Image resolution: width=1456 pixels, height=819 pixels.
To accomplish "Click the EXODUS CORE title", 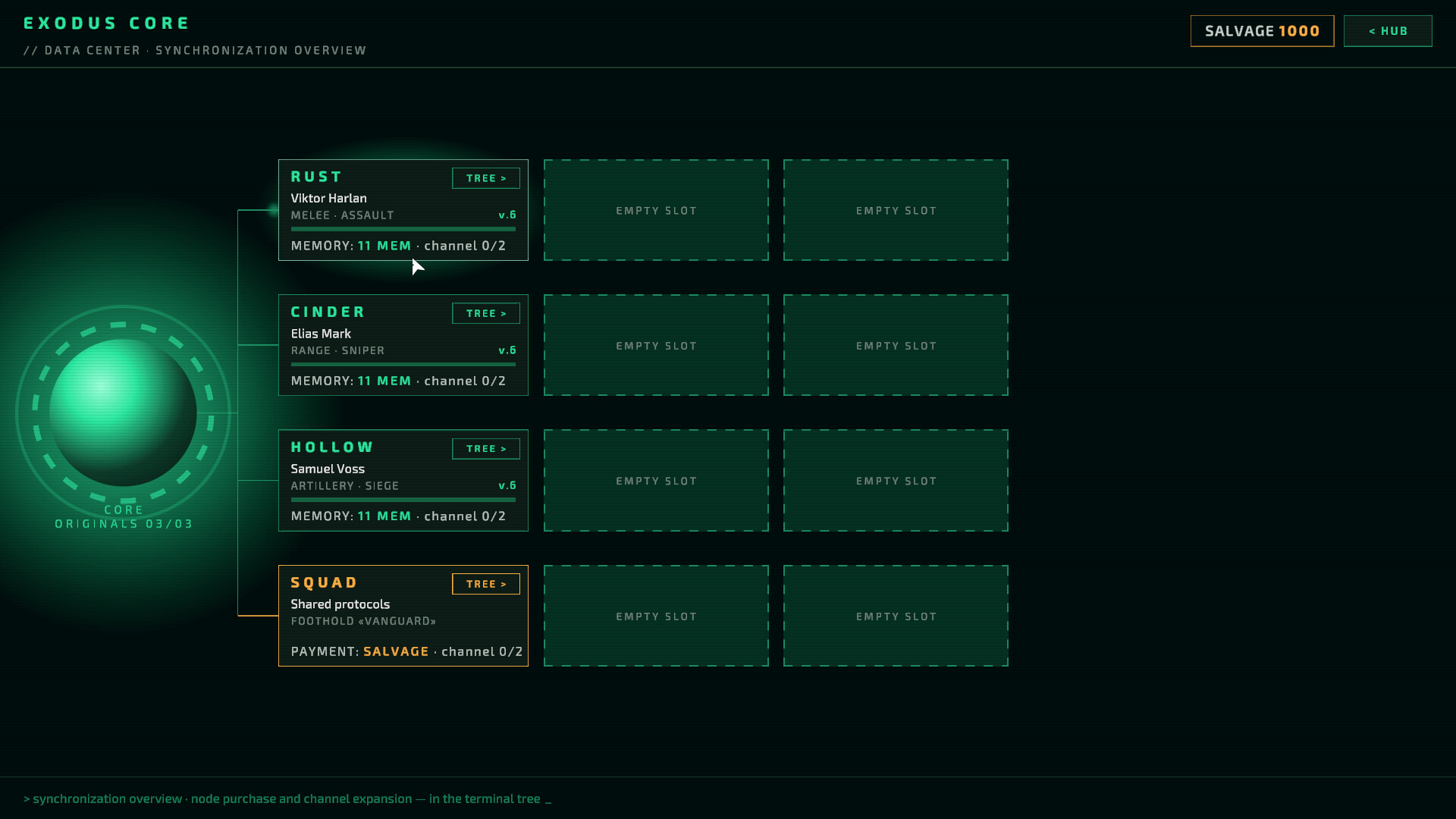I will 106,24.
